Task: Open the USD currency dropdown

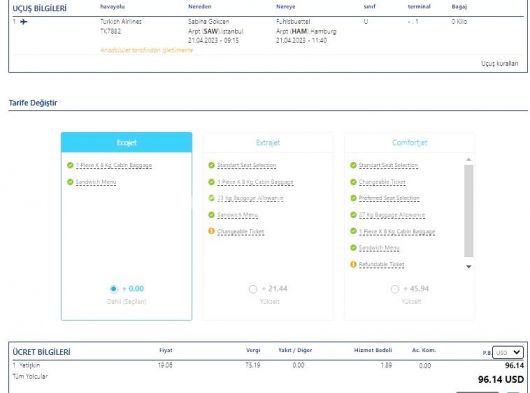Action: (508, 352)
